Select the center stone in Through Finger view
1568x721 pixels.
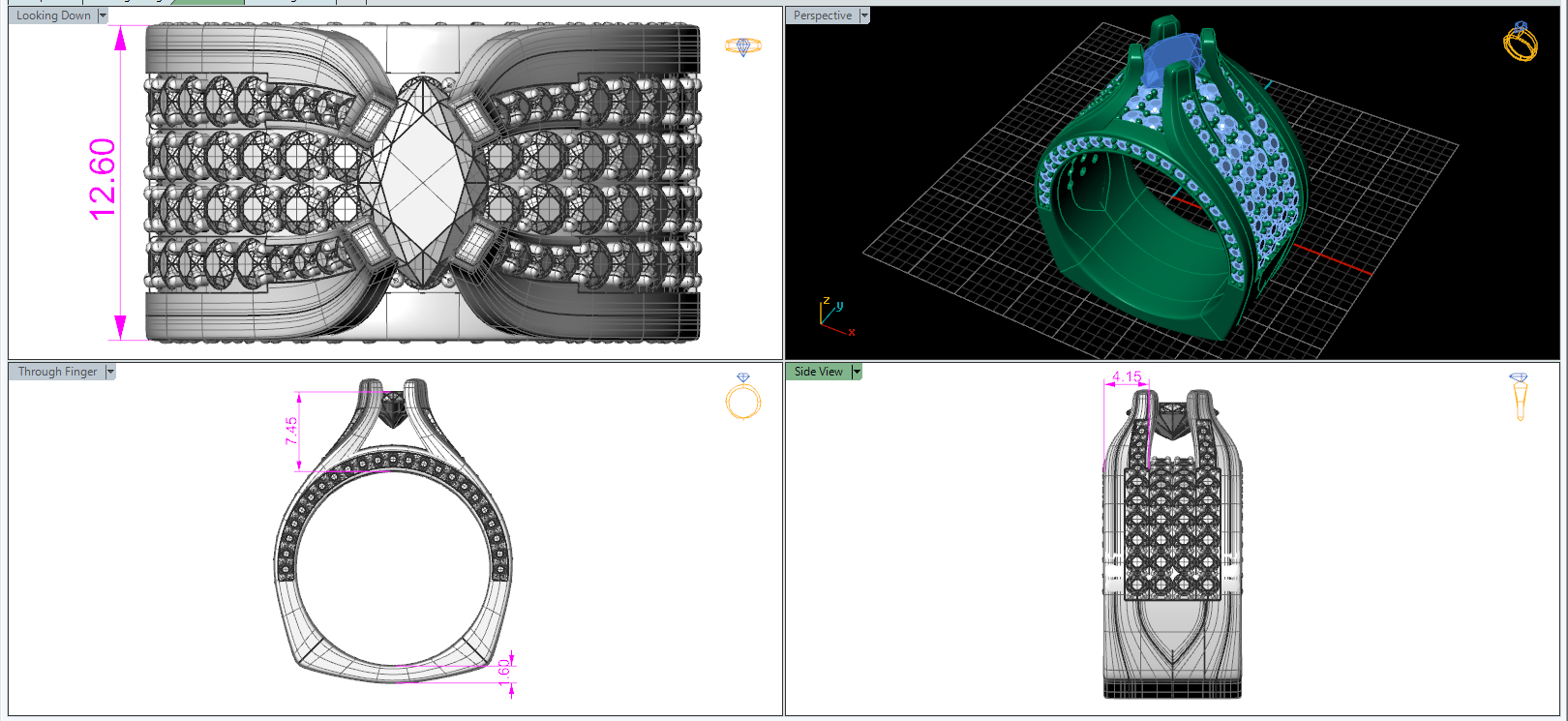click(x=392, y=411)
